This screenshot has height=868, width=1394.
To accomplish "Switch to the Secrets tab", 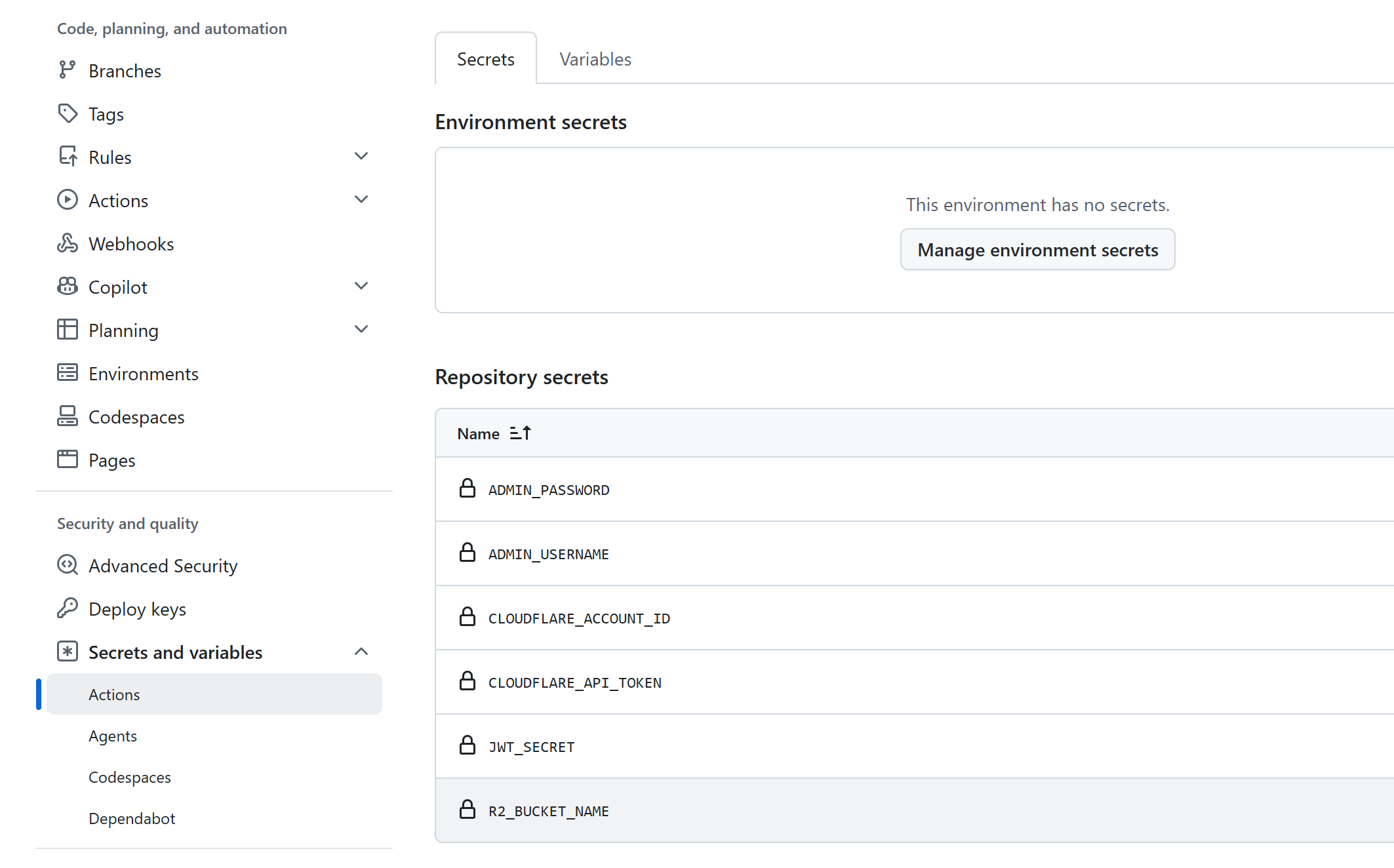I will [x=486, y=59].
